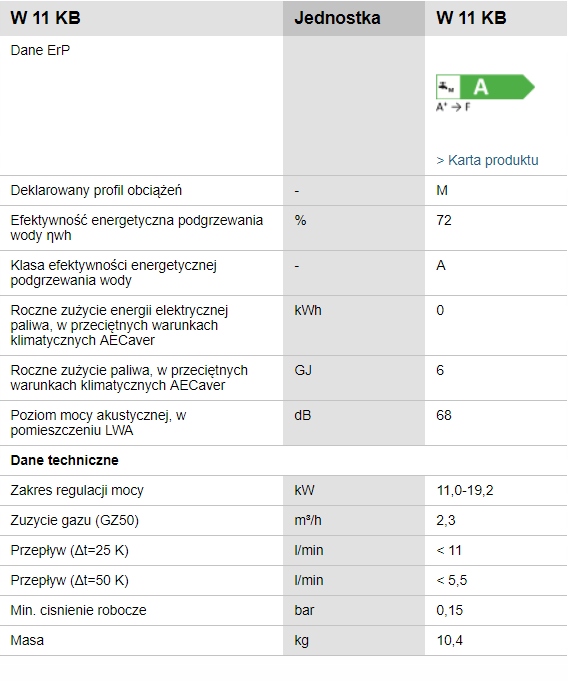Image resolution: width=568 pixels, height=682 pixels.
Task: Click the 11,0-19,2 power range value
Action: (464, 491)
